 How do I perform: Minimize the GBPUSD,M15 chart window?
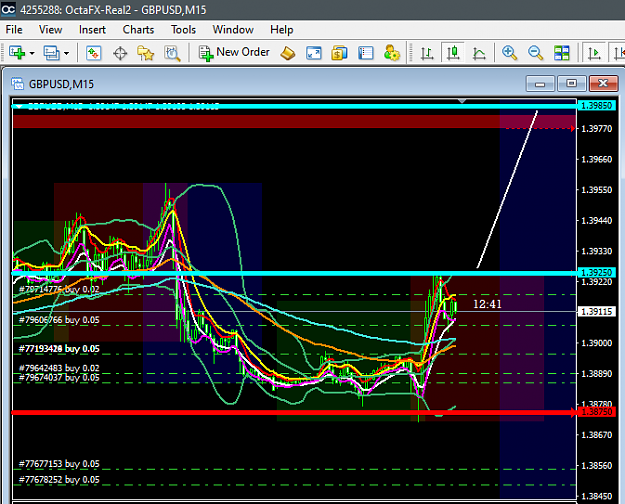540,83
